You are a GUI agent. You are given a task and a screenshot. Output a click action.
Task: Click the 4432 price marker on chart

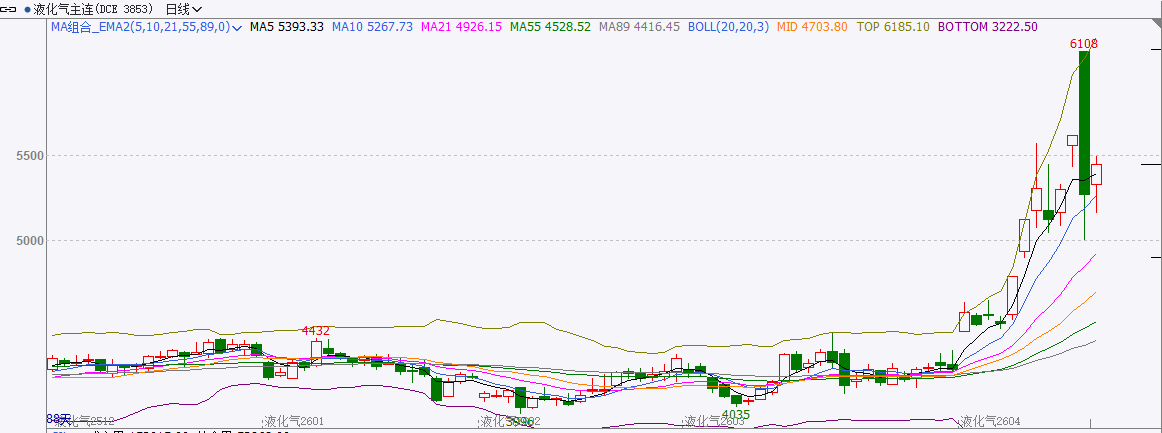click(316, 330)
